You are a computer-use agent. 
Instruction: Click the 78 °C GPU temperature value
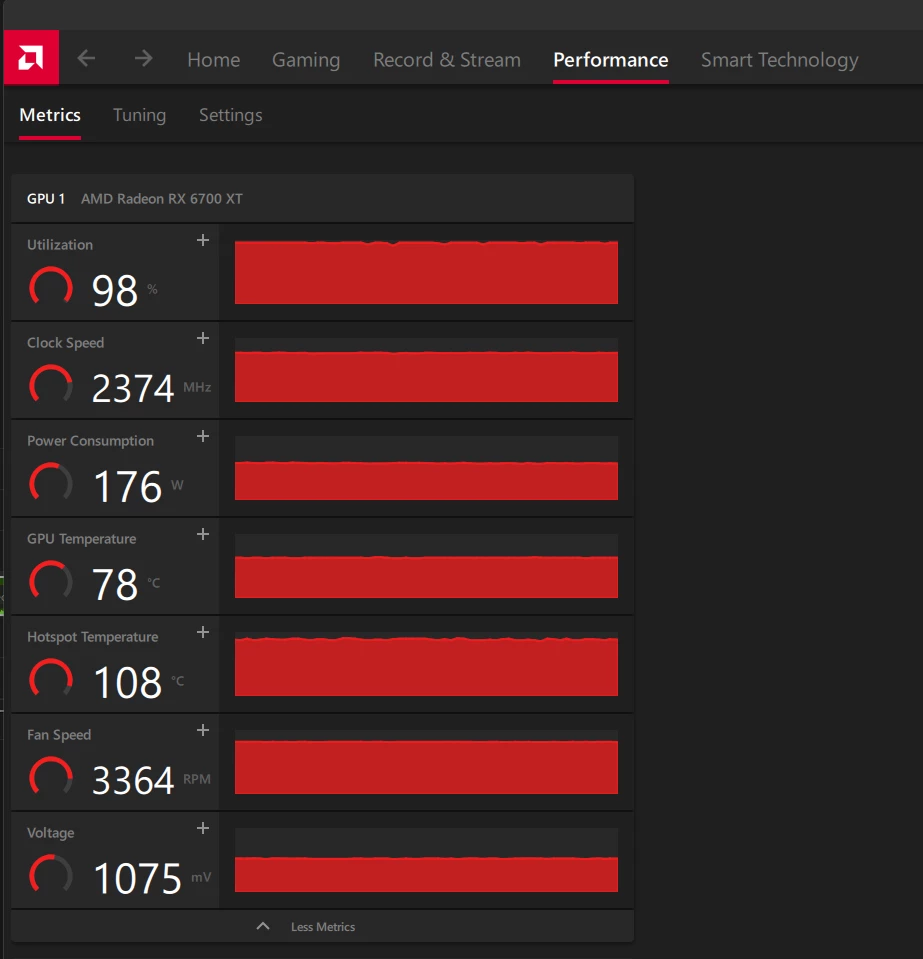(x=126, y=584)
